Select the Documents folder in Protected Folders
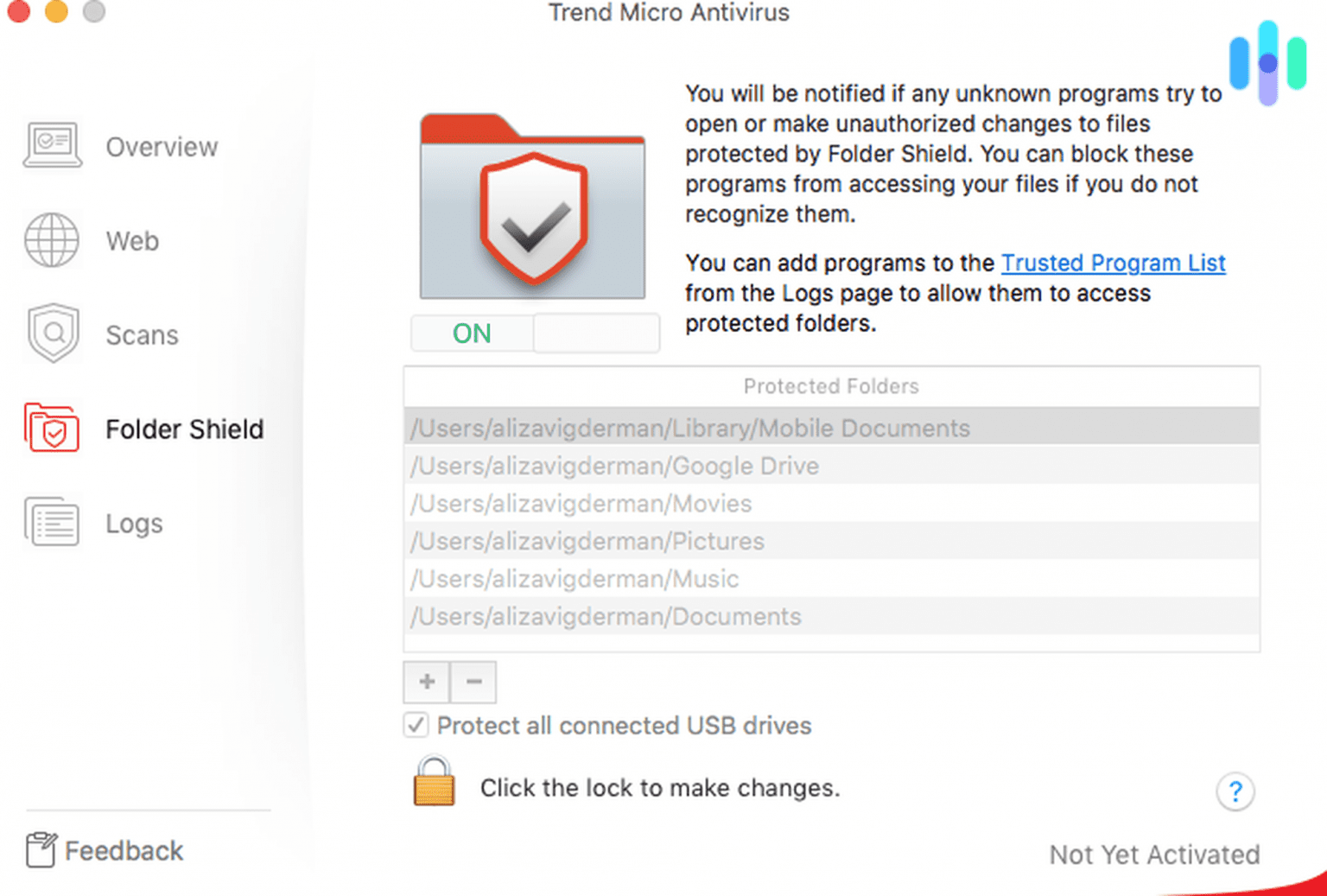The image size is (1327, 896). (605, 616)
